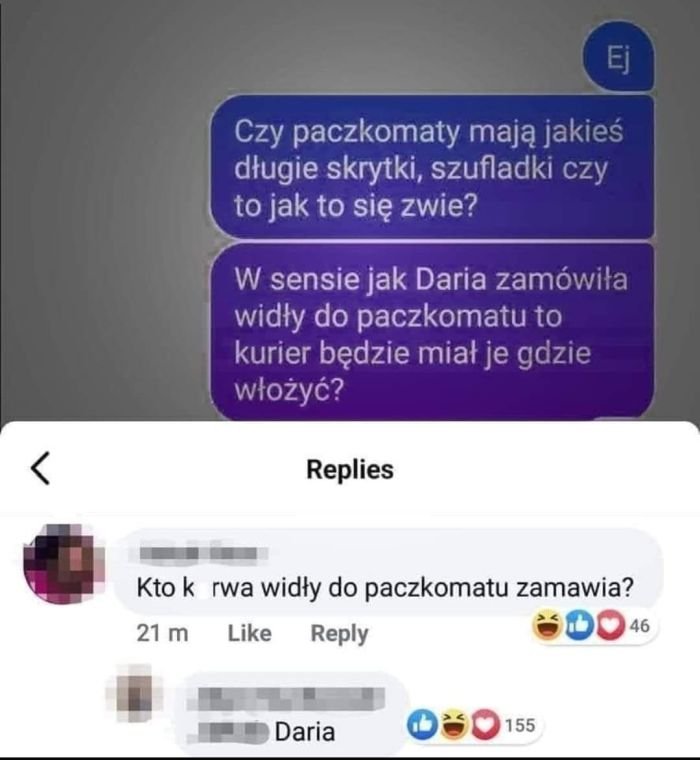
Task: Click the 21 m timestamp
Action: pyautogui.click(x=162, y=633)
